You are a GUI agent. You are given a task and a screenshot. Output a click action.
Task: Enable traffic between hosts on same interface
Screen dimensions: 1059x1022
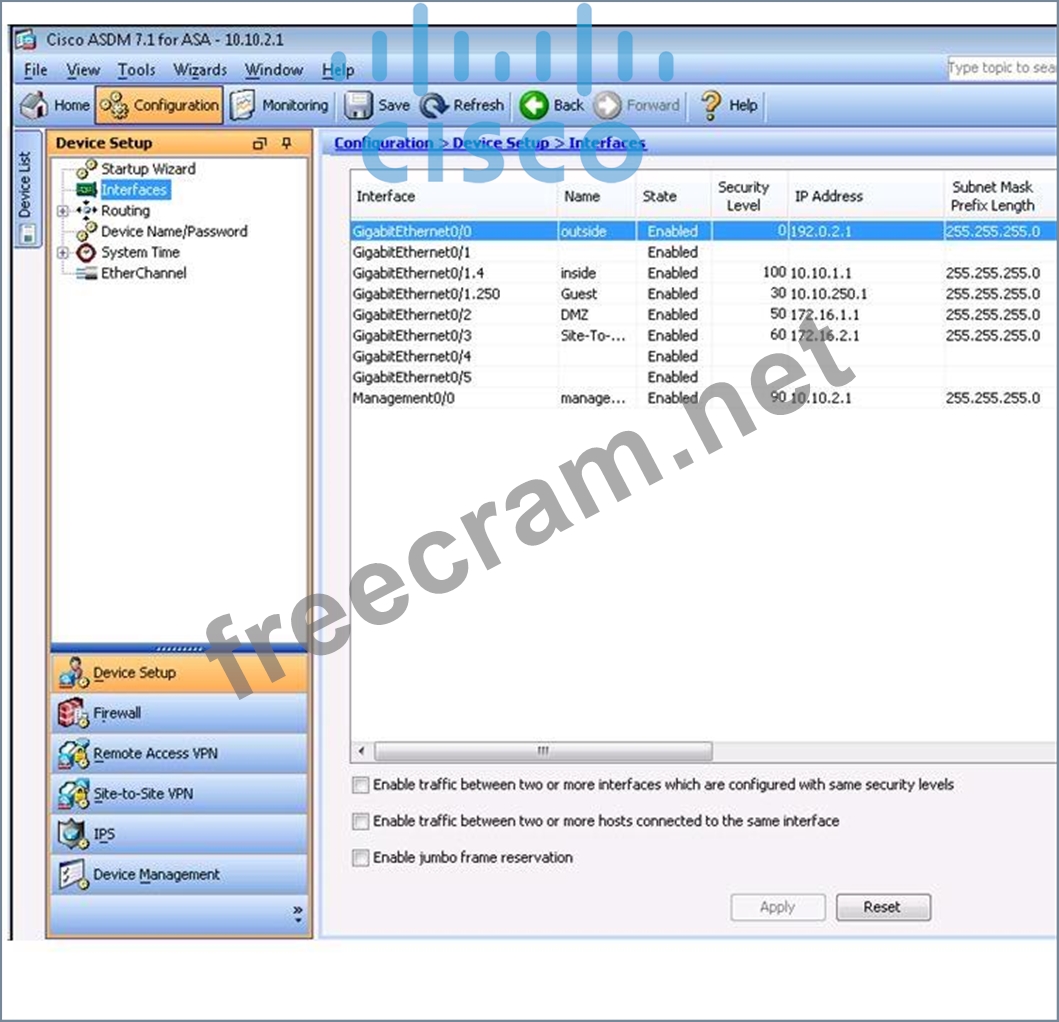pyautogui.click(x=361, y=821)
